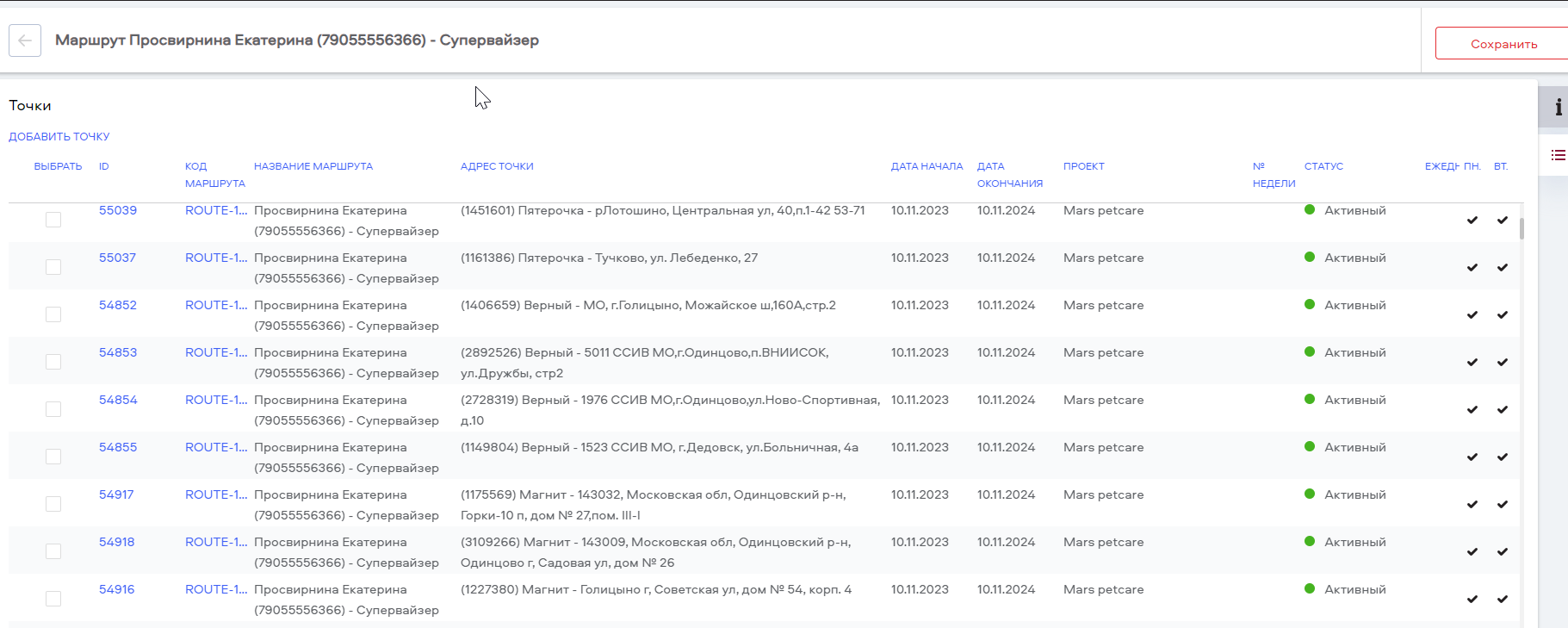Sort by Статус column header
Viewport: 1568px width, 628px height.
(1323, 166)
